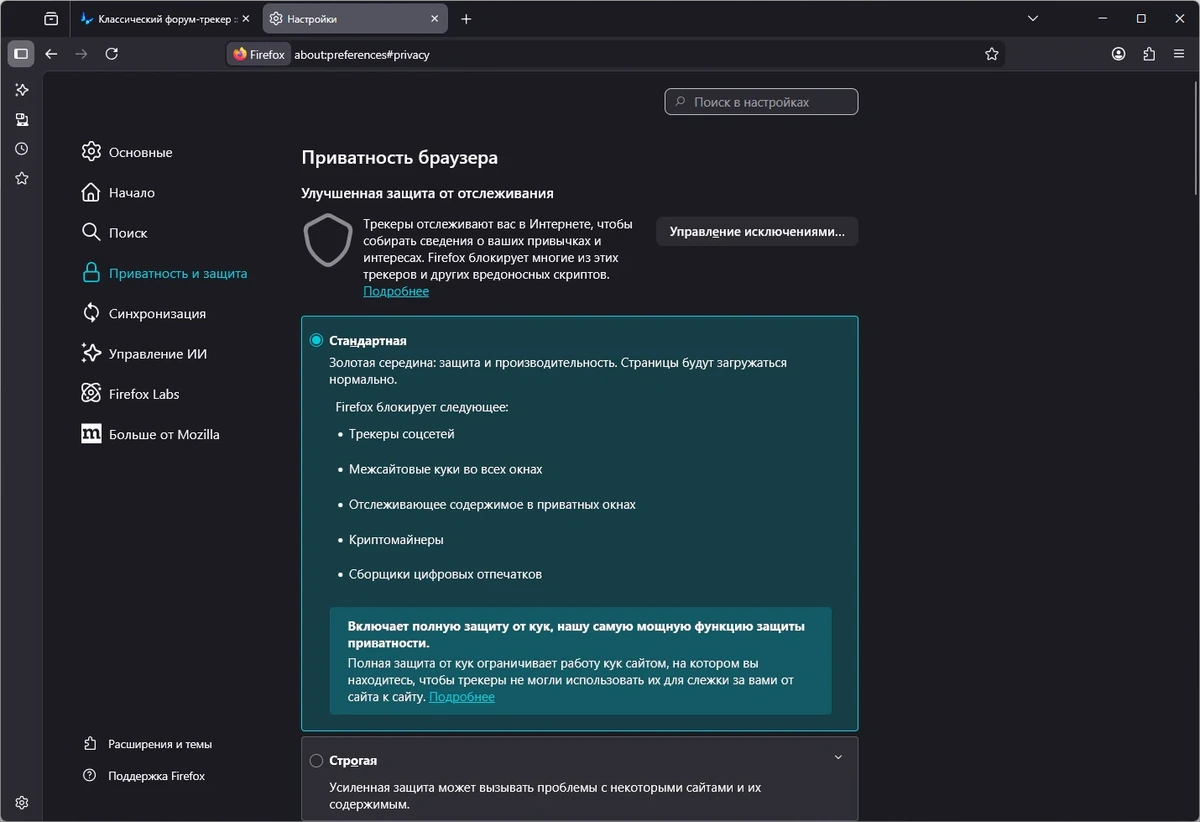Open sidebar customization gear icon
The height and width of the screenshot is (822, 1200).
click(x=21, y=802)
